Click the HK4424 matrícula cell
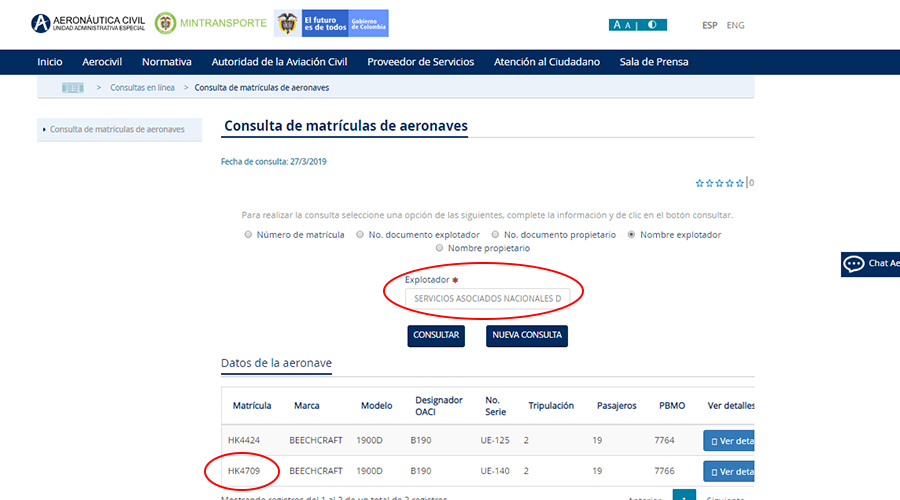 tap(244, 440)
